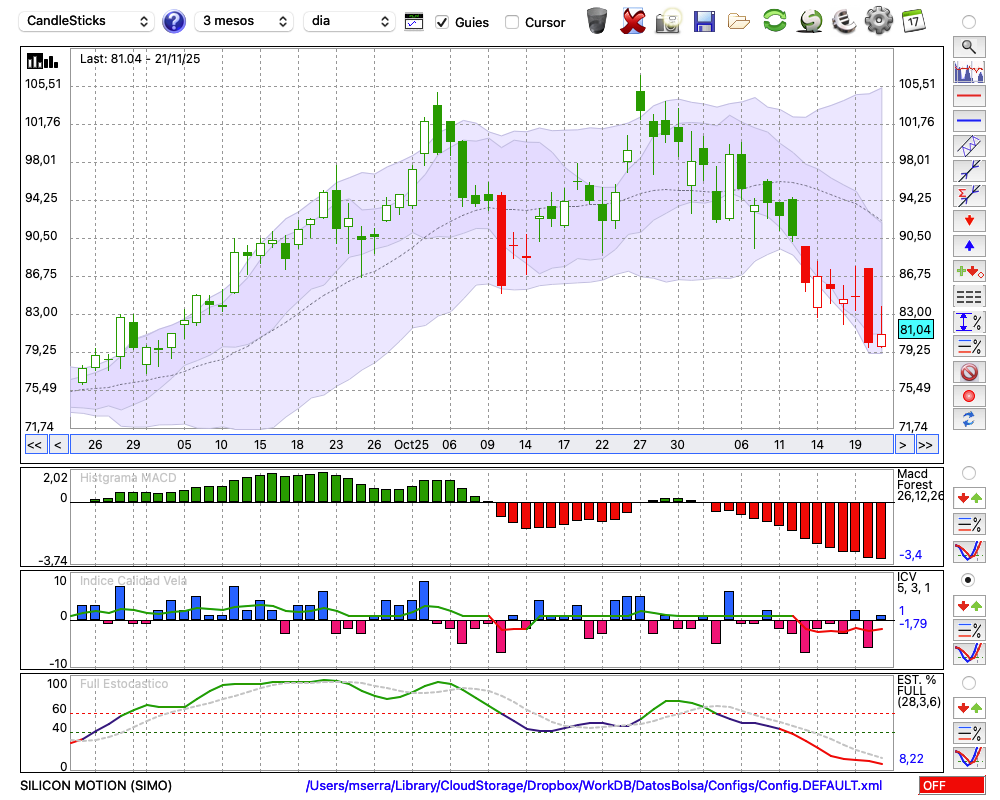Click the trash can icon

[597, 20]
